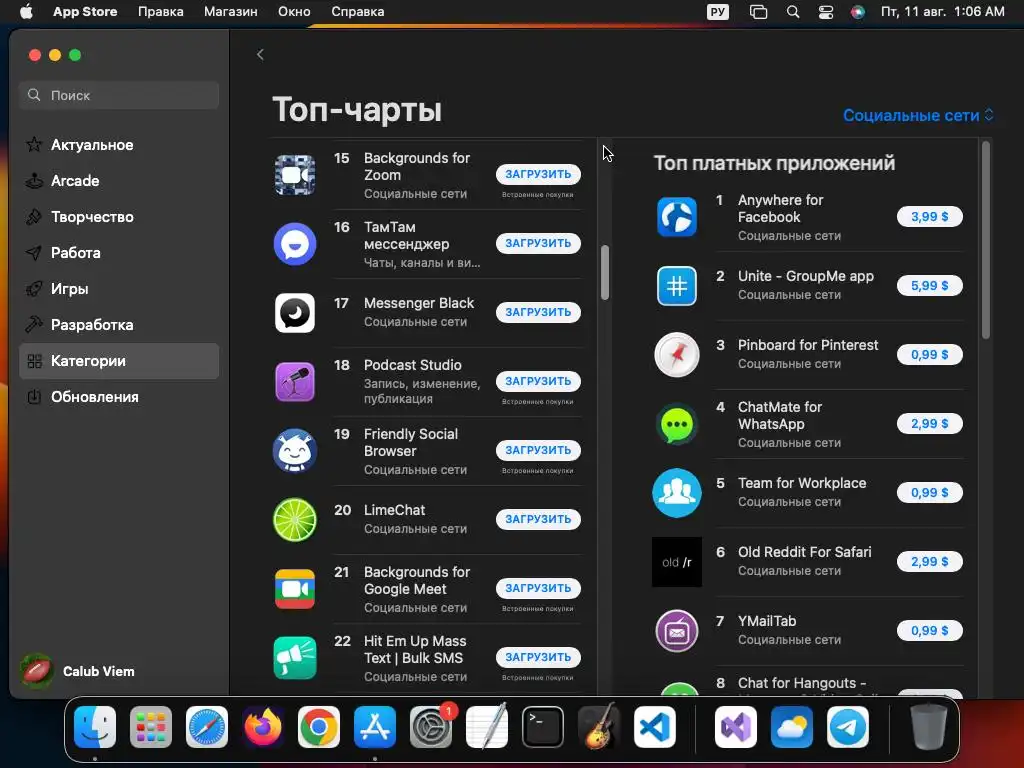1024x768 pixels.
Task: Select Работа in the sidebar
Action: pyautogui.click(x=119, y=253)
